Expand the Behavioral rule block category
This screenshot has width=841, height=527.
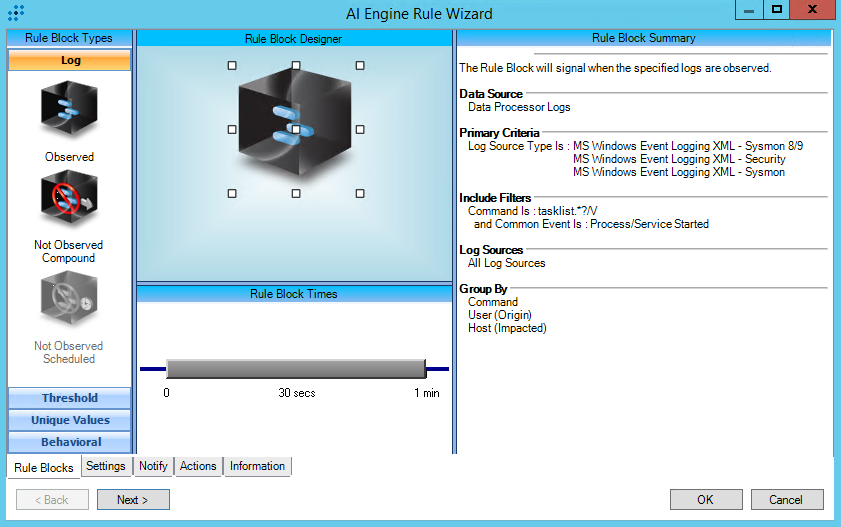(70, 442)
